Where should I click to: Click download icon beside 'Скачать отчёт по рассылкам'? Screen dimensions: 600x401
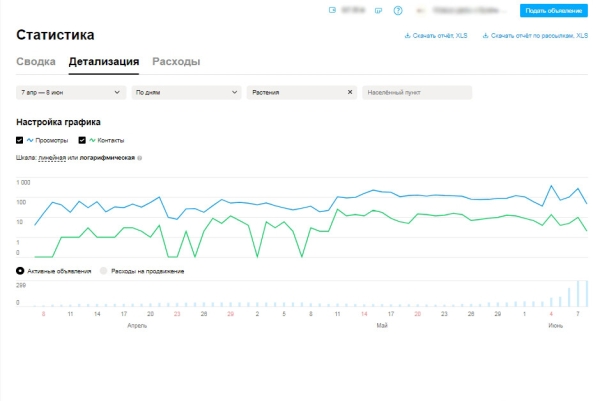[x=485, y=36]
